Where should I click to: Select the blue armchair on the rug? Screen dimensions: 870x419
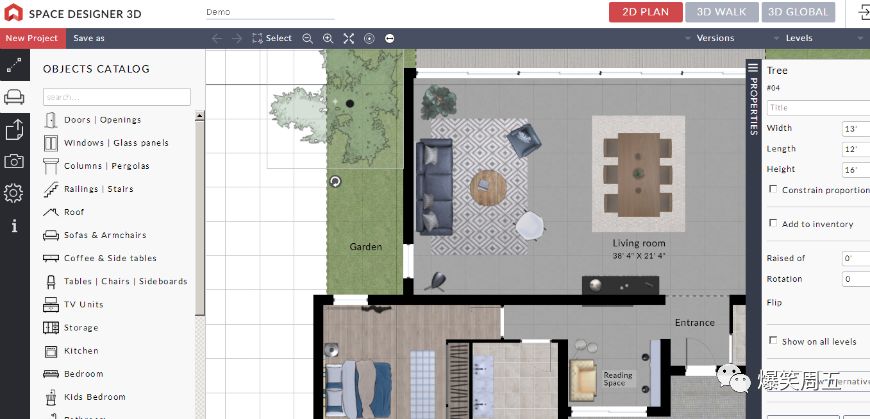524,140
